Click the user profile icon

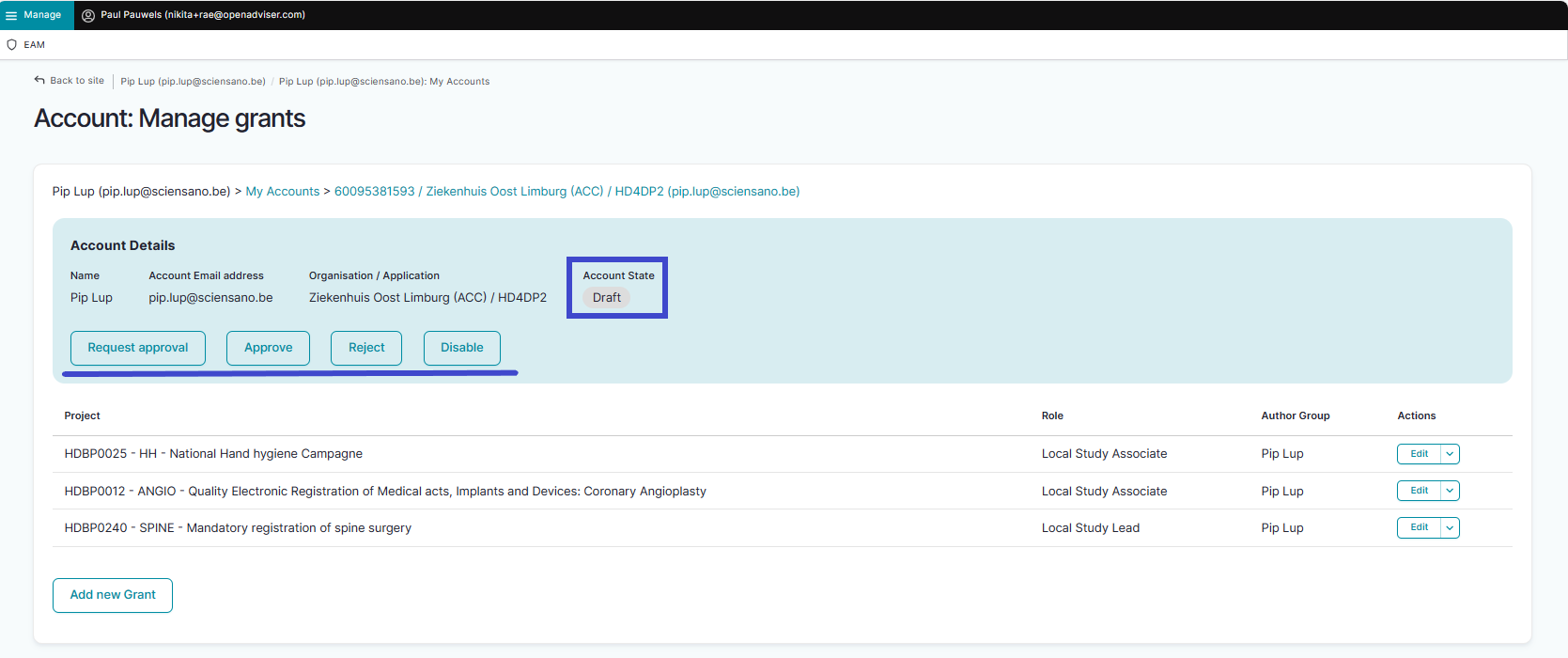click(x=88, y=15)
